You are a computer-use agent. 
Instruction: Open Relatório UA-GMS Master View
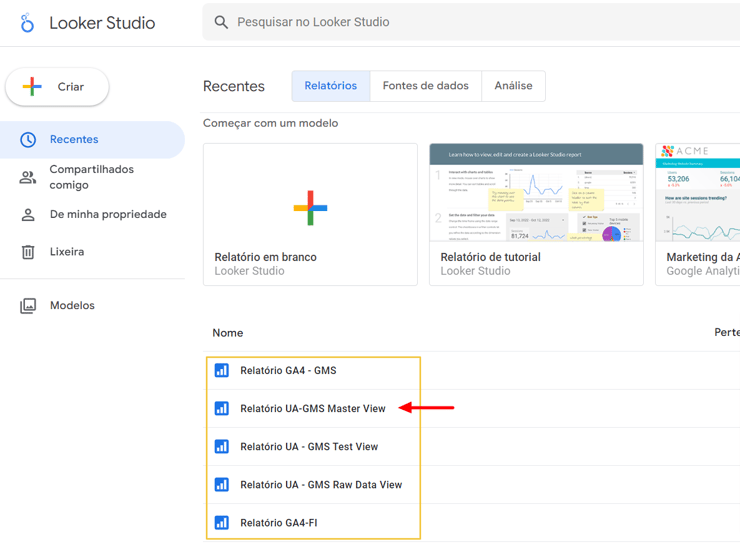(x=313, y=409)
